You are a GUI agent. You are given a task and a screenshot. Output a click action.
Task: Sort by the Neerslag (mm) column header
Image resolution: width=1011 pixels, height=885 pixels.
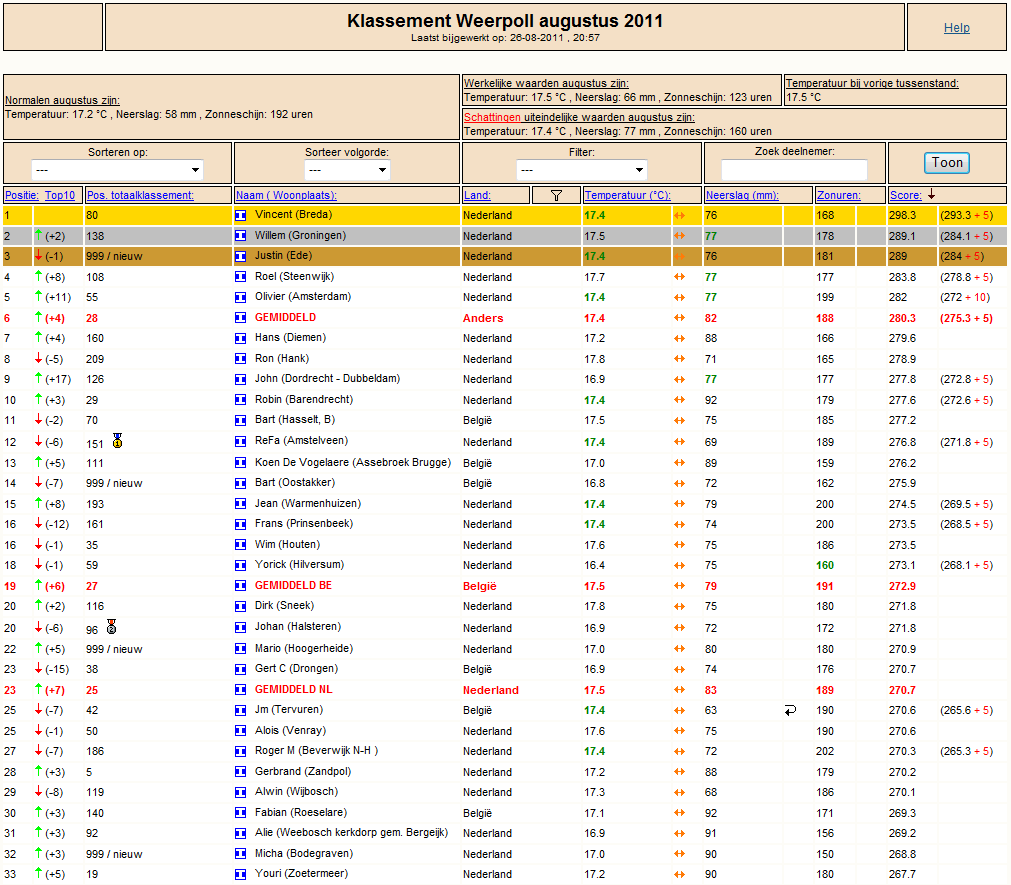(742, 195)
